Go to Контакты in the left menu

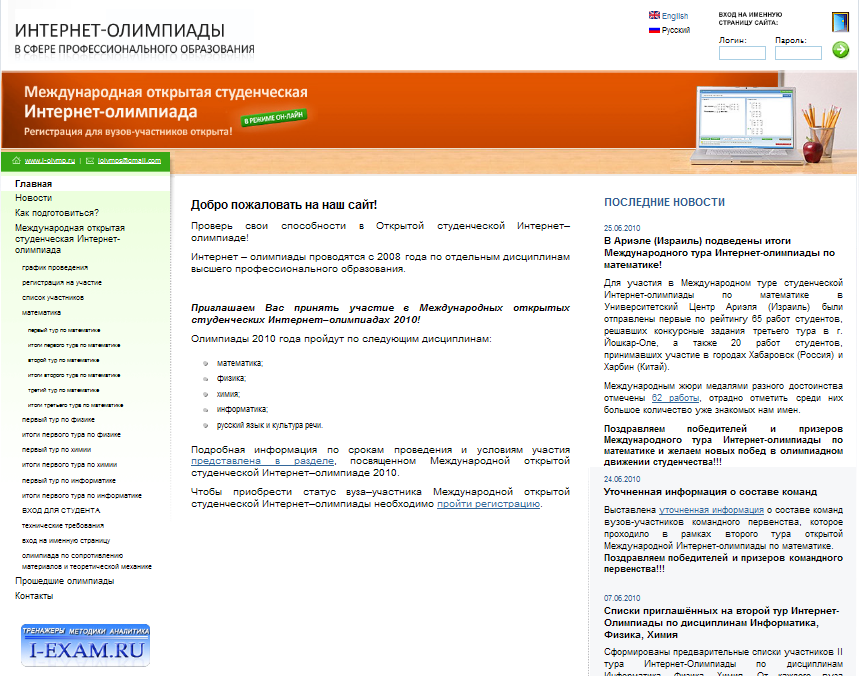(x=34, y=596)
